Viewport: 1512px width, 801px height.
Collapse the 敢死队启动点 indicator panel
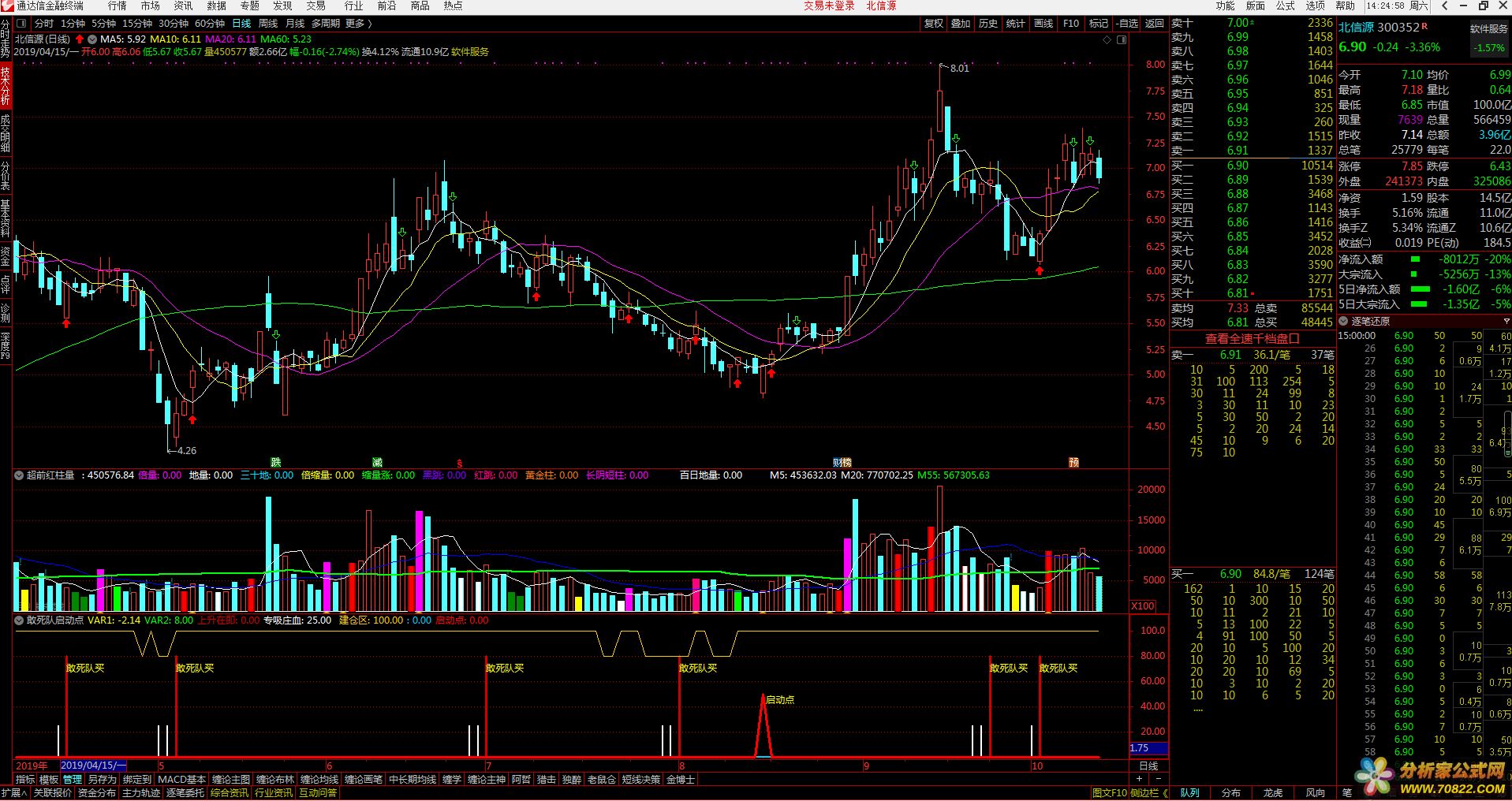coord(19,620)
